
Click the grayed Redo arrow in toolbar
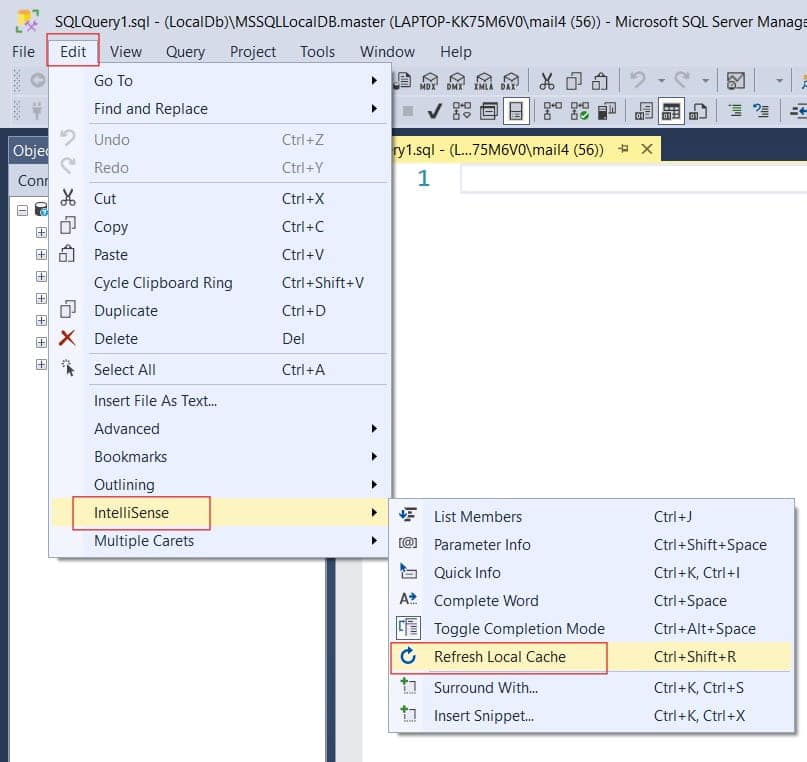coord(682,80)
